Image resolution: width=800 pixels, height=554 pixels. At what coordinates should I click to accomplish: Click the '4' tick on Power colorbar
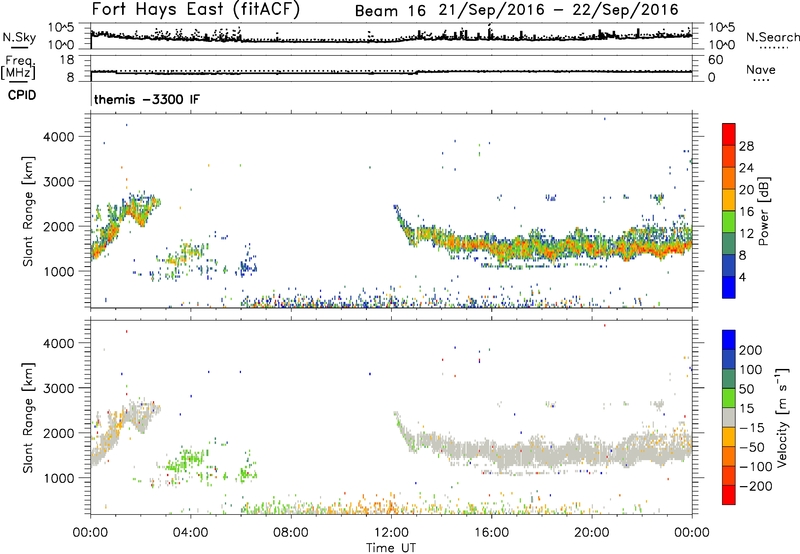tap(742, 277)
